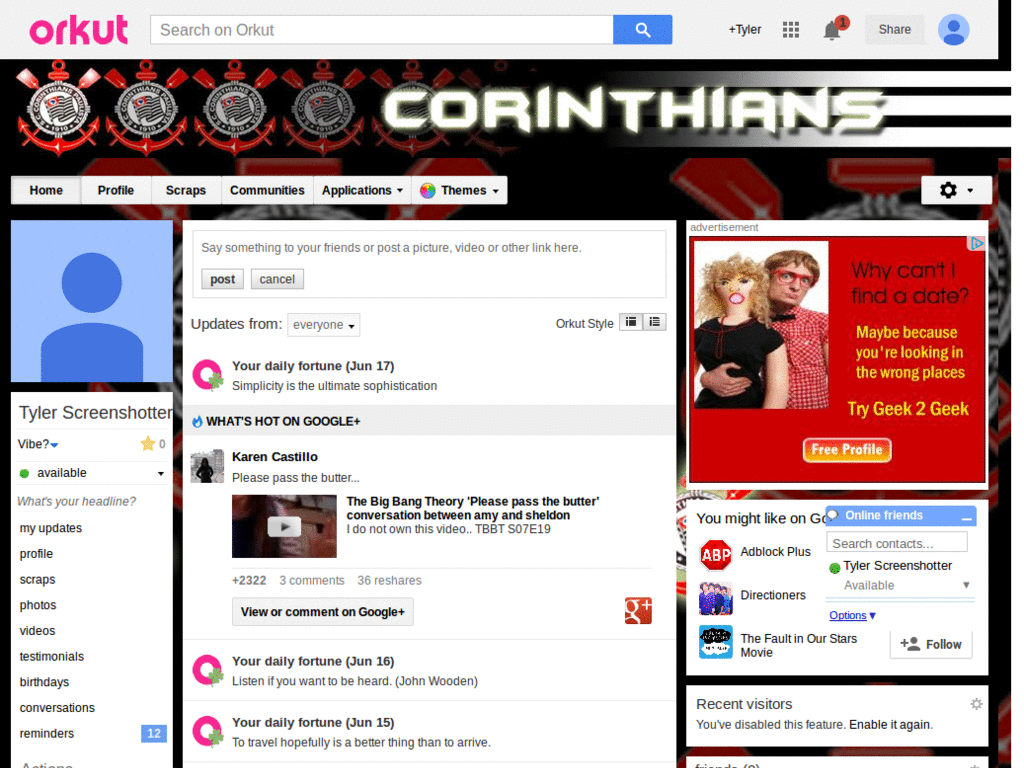Image resolution: width=1024 pixels, height=768 pixels.
Task: Open the Profile tab
Action: point(116,191)
